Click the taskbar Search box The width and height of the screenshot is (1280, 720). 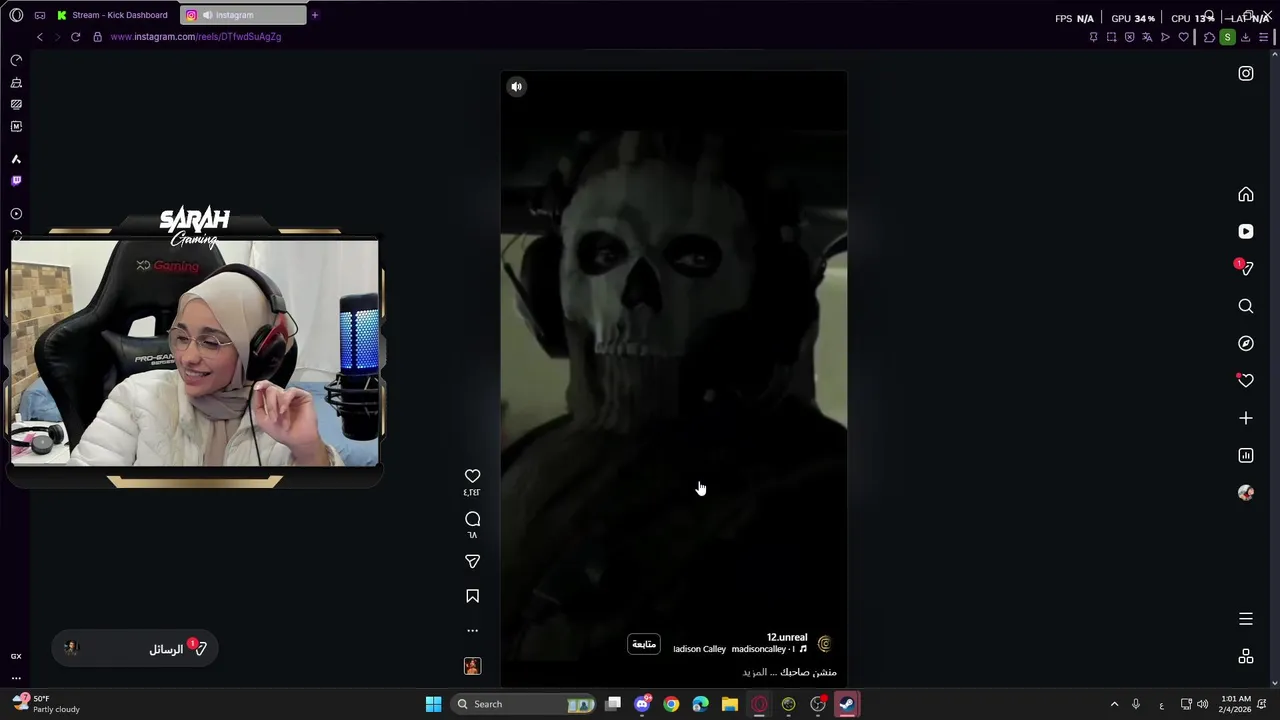524,704
